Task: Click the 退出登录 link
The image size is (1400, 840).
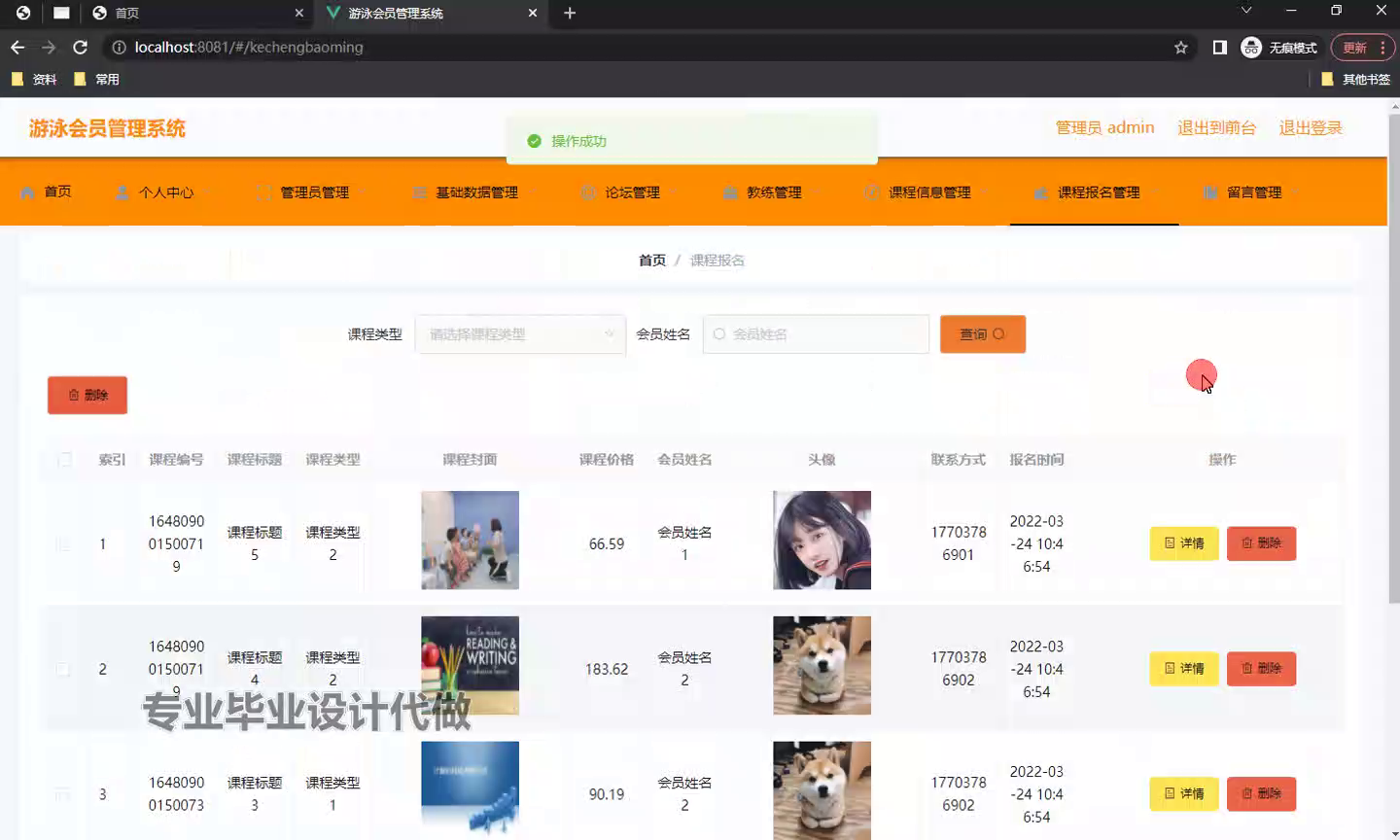Action: (x=1310, y=127)
